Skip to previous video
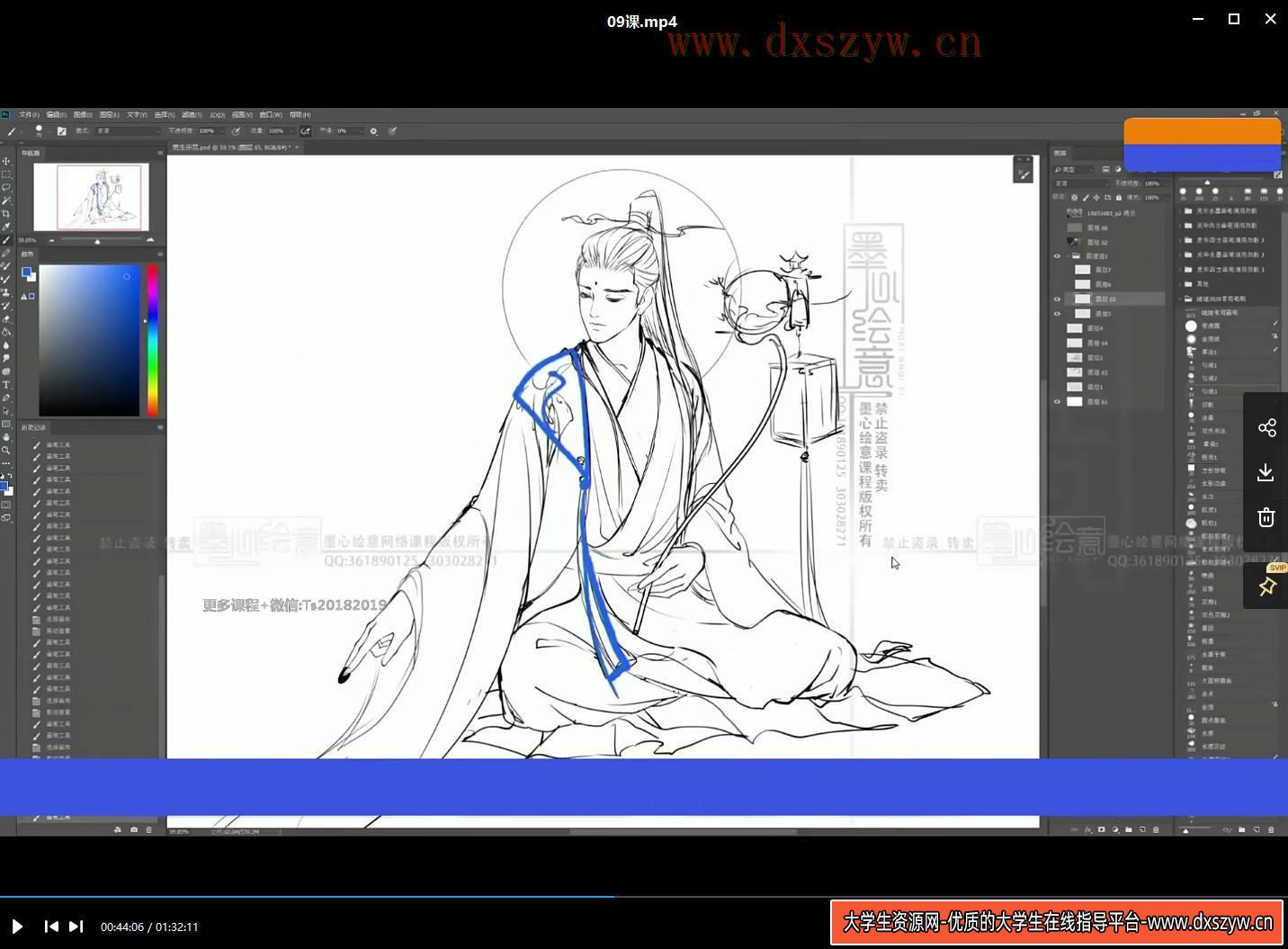 click(x=51, y=926)
